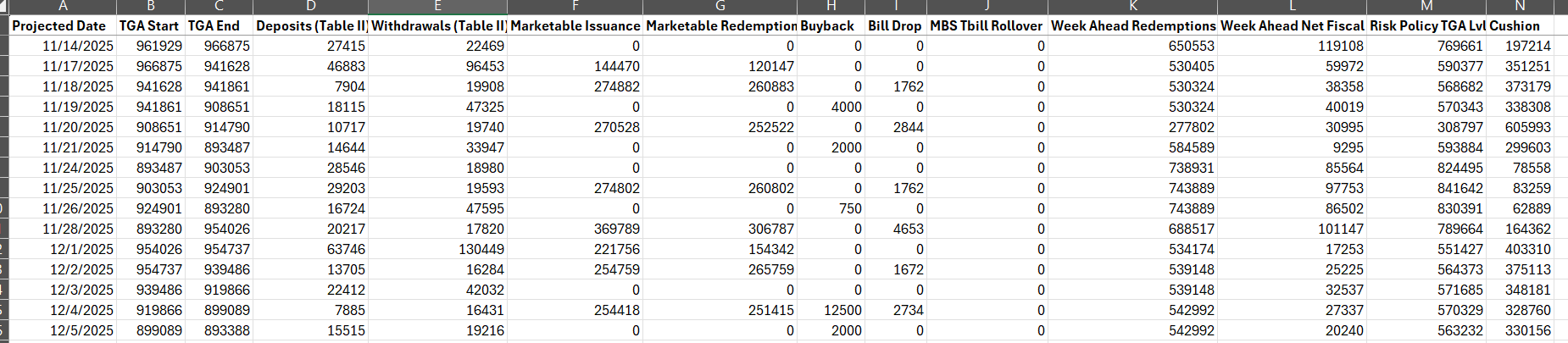The height and width of the screenshot is (343, 1568).
Task: Click the date cell 11/28/2025
Action: coord(63,229)
